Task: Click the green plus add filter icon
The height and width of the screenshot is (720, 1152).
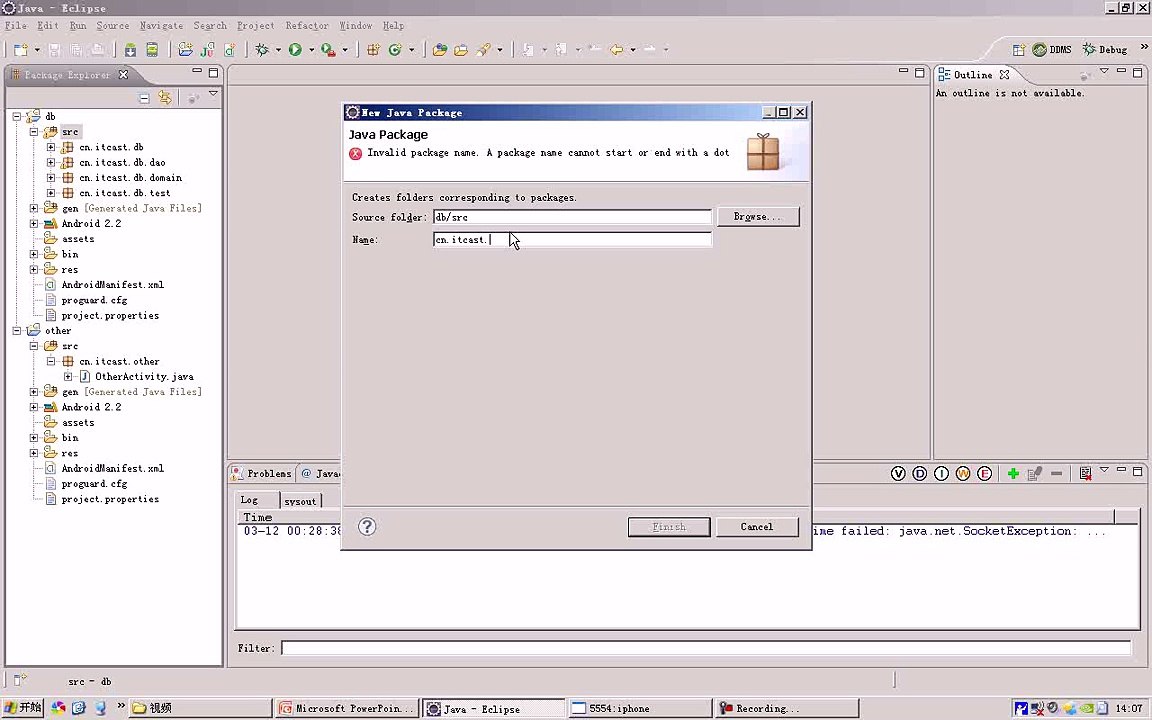Action: pos(1013,474)
